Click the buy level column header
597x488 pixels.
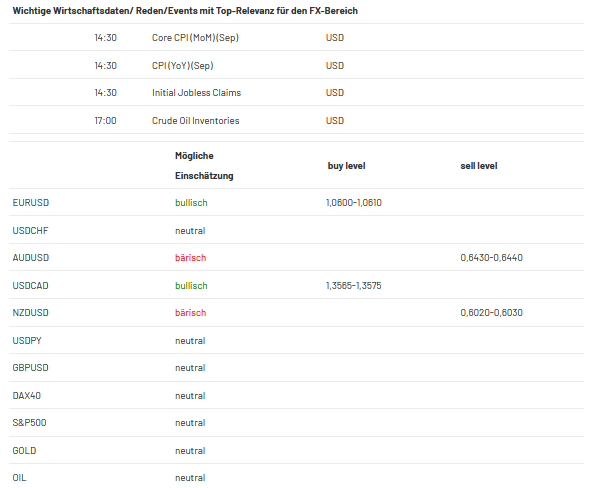(x=346, y=166)
